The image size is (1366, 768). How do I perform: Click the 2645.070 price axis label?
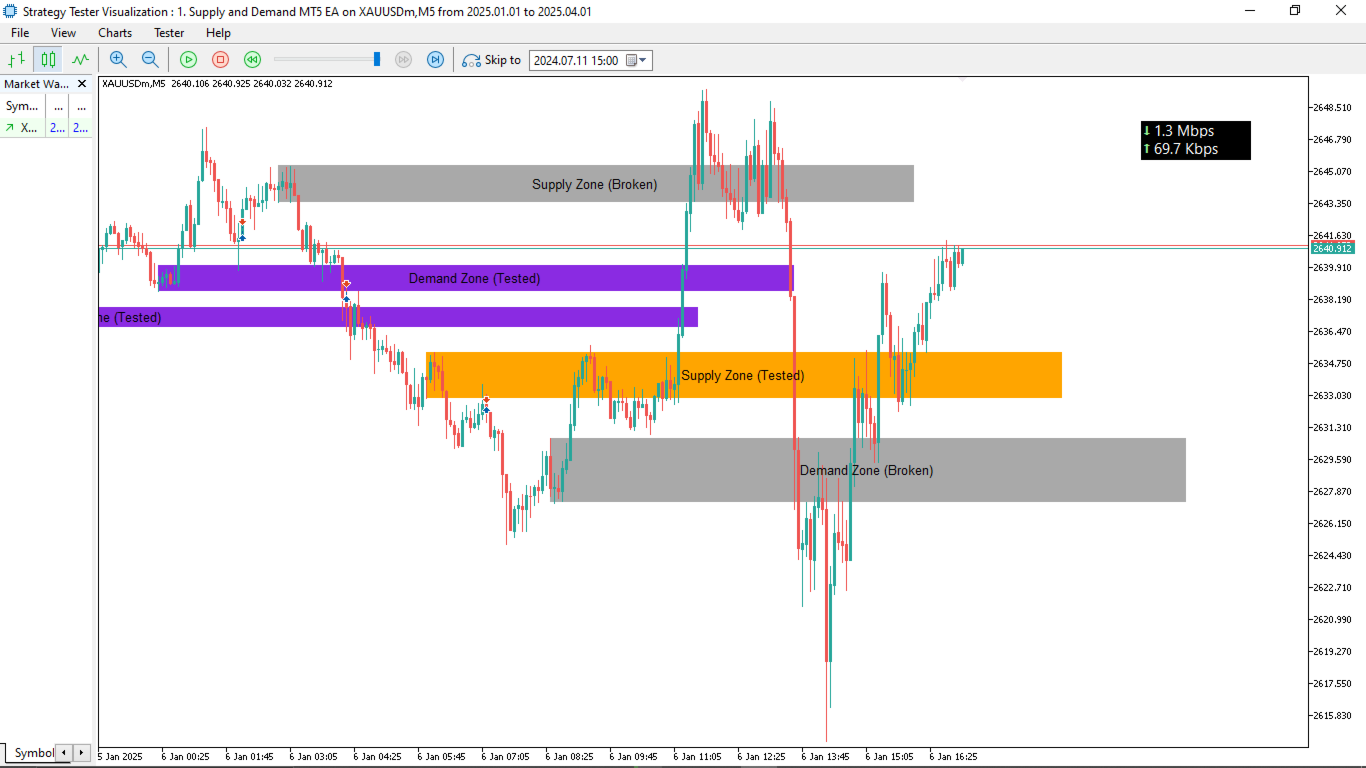[1331, 171]
